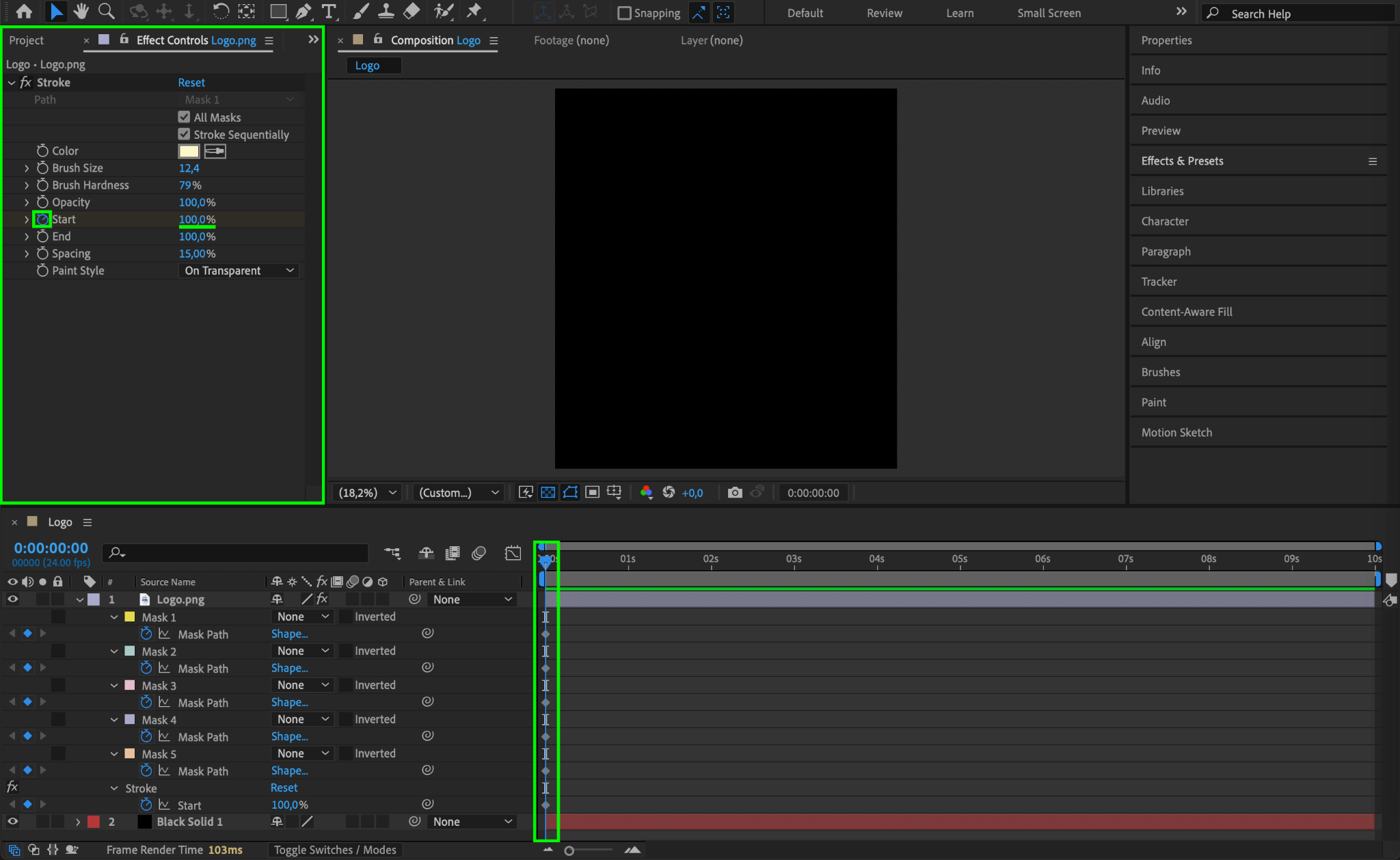Viewport: 1400px width, 860px height.
Task: Click Reset link for Stroke effect
Action: click(x=191, y=83)
